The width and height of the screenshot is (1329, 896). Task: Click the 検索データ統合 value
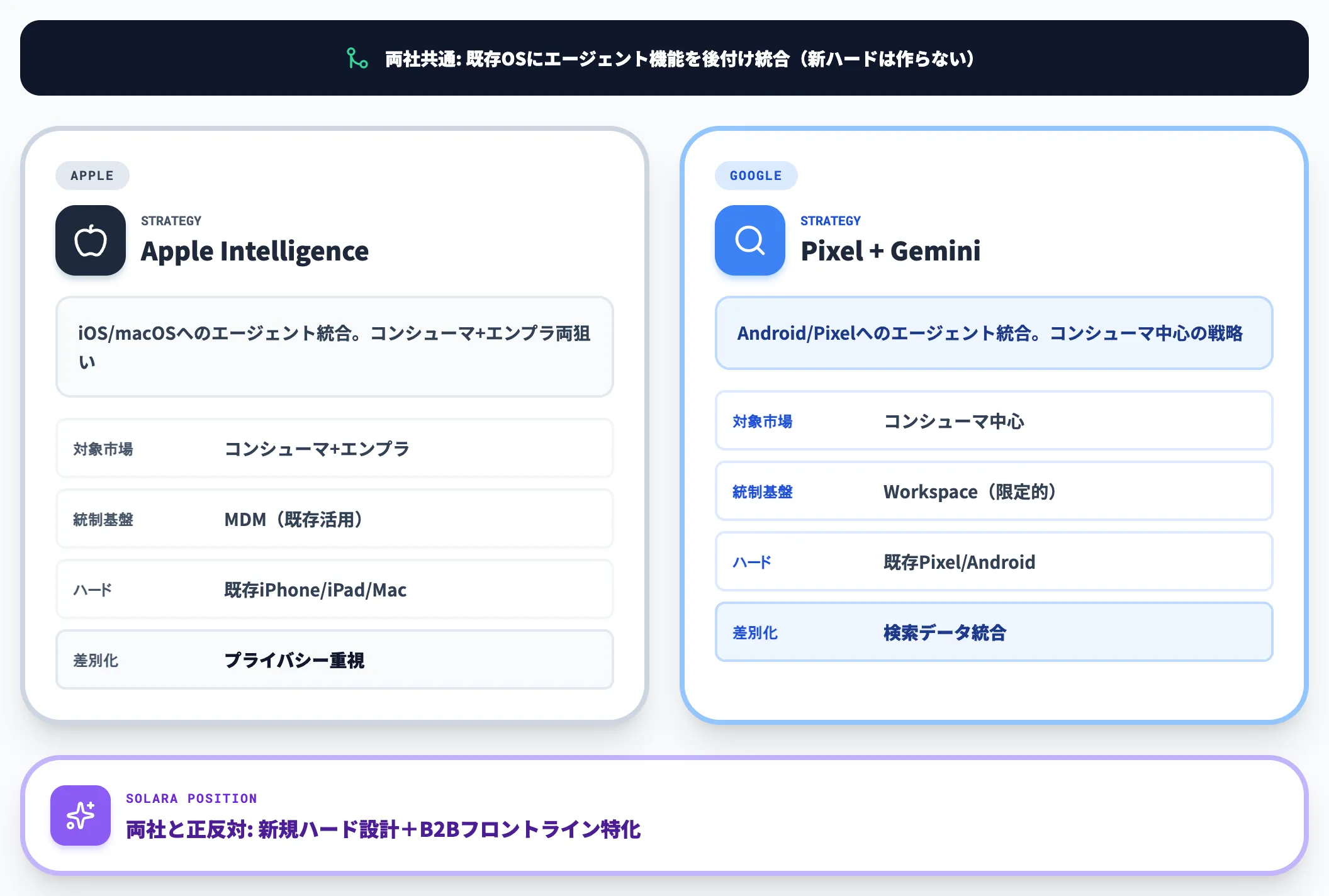coord(945,632)
